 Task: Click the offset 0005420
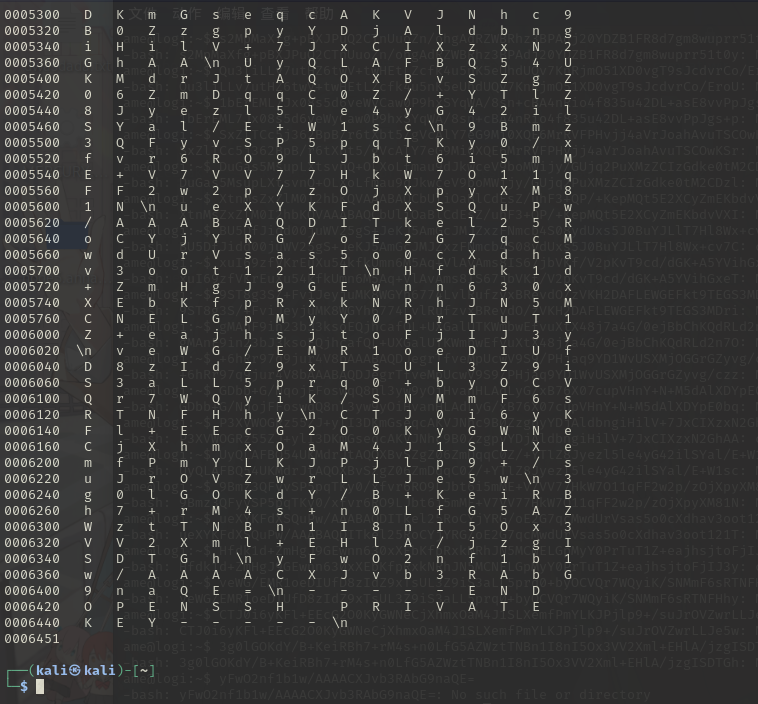pyautogui.click(x=32, y=95)
